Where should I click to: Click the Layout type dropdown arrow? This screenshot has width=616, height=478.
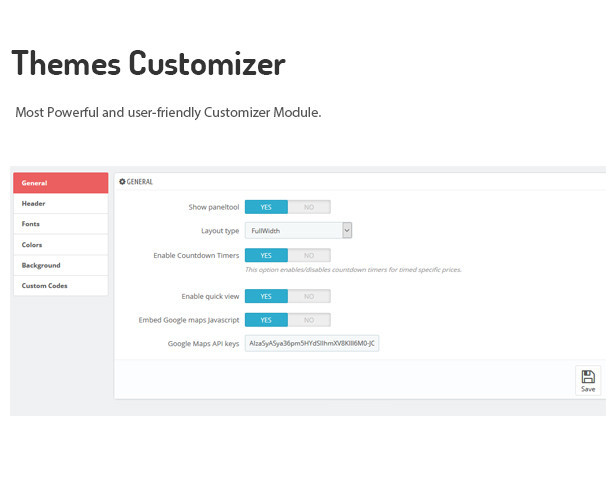coord(347,231)
